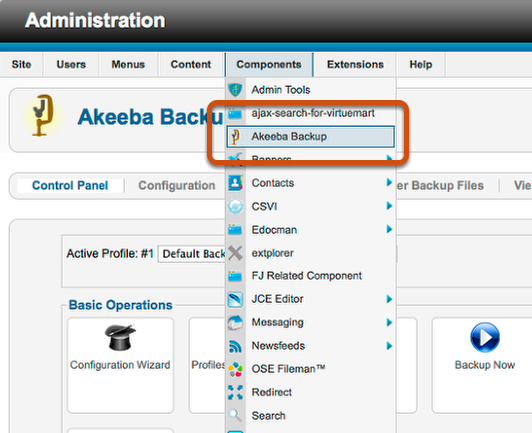Expand the Messaging submenu arrow
Viewport: 532px width, 433px height.
click(x=389, y=322)
